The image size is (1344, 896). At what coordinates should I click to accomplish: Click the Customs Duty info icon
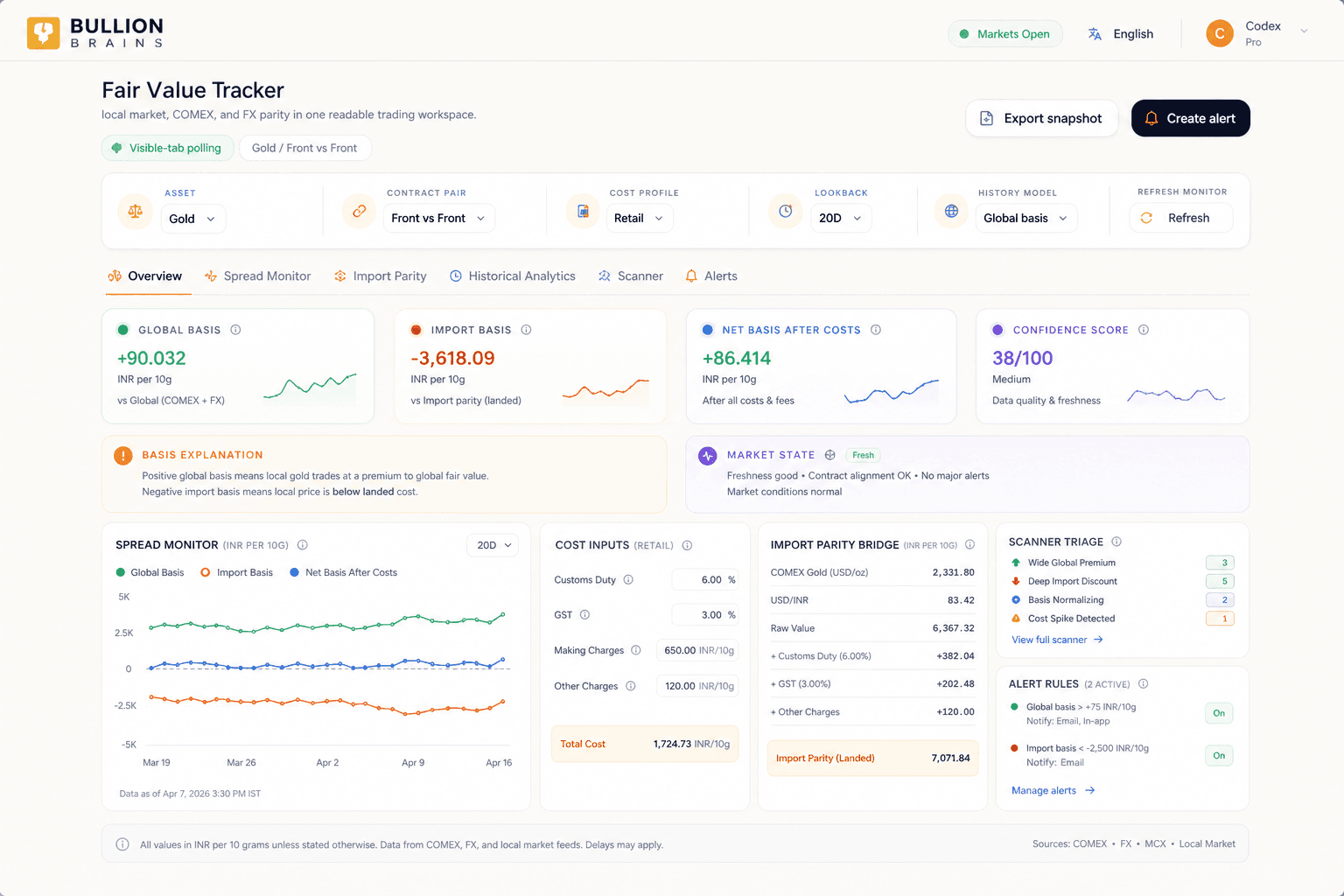pyautogui.click(x=628, y=580)
